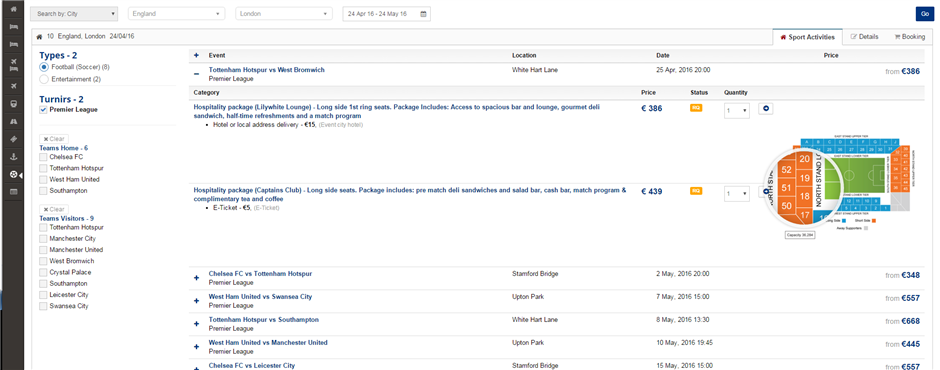The width and height of the screenshot is (940, 370).
Task: Click the 7 May, 2016 15:00 date cell
Action: [682, 296]
